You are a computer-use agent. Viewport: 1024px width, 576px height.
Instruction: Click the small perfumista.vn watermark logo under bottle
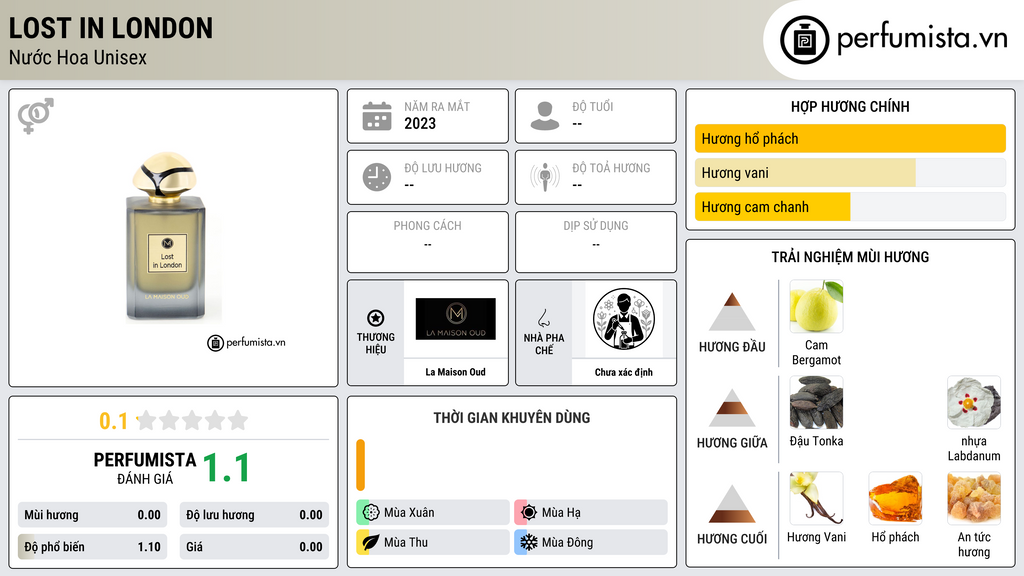click(246, 342)
